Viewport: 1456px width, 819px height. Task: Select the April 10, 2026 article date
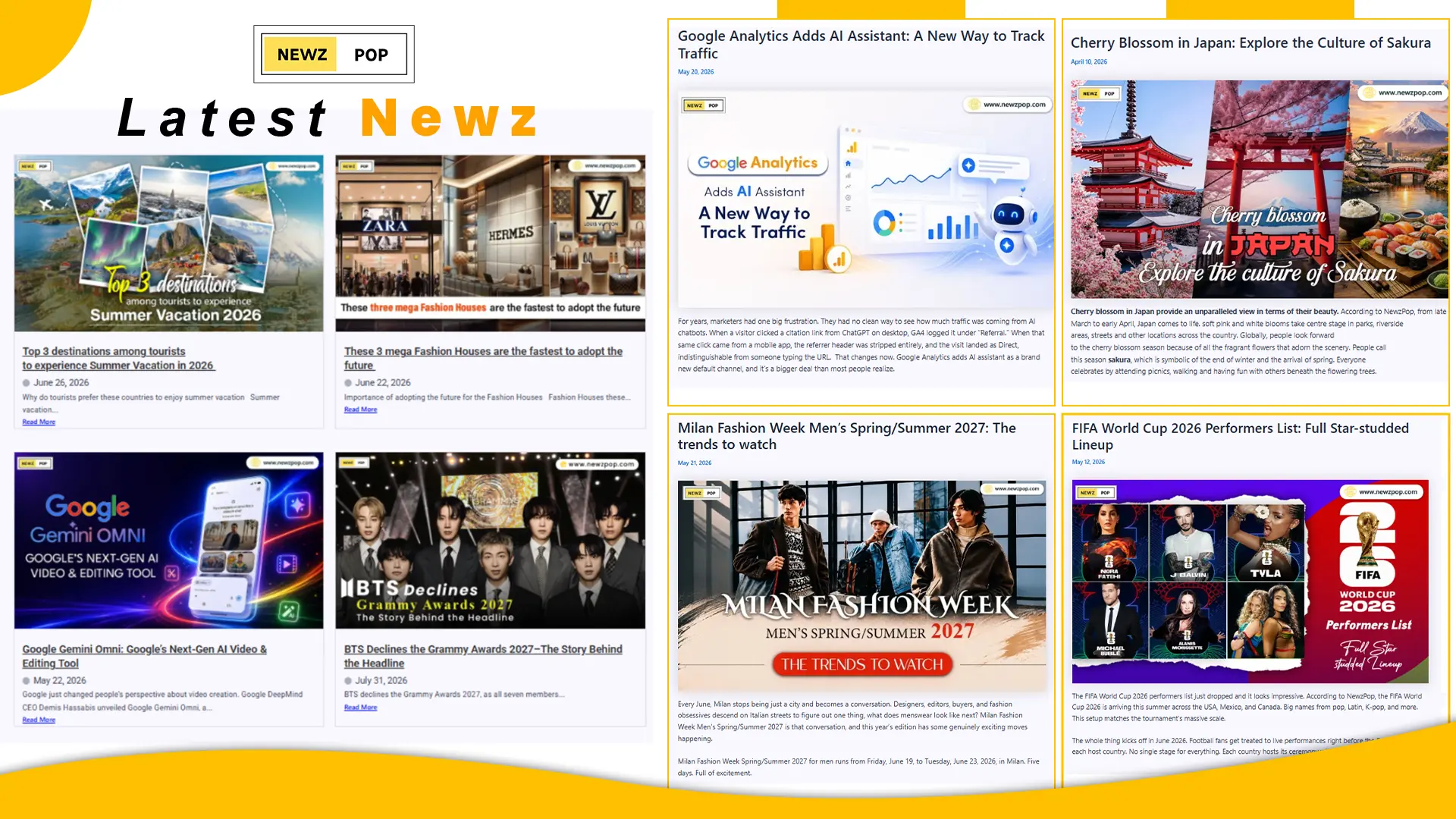point(1089,62)
